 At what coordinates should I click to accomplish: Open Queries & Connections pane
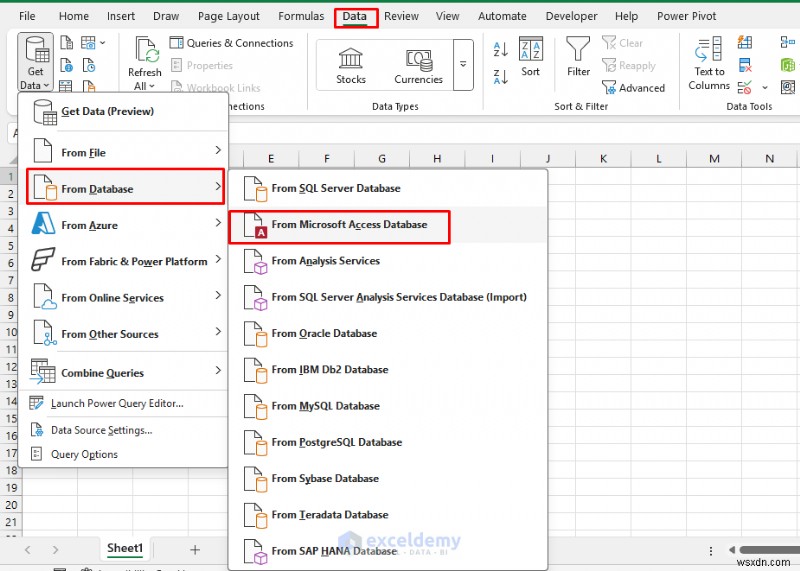coord(232,43)
